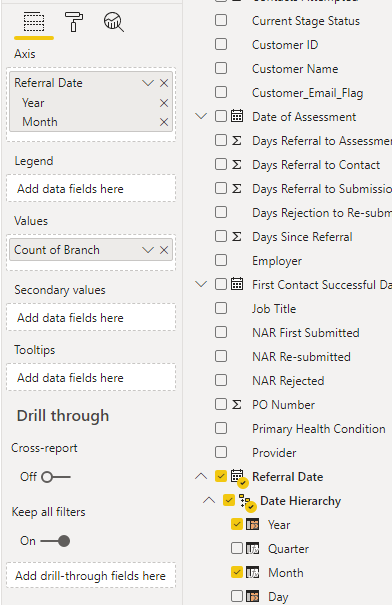Check the Employer field
The image size is (392, 605).
(x=221, y=260)
